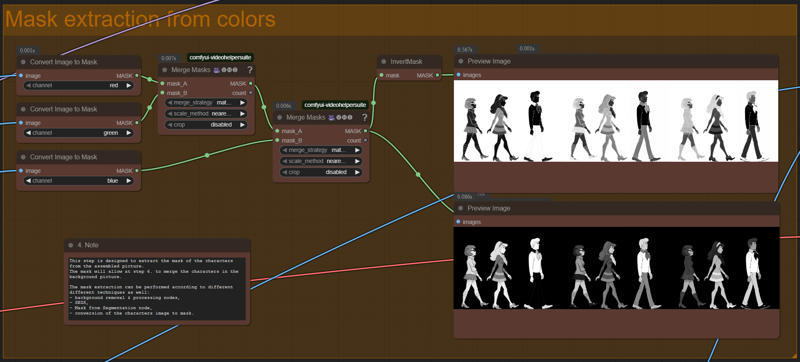This screenshot has width=800, height=362.
Task: Click image input socket of blue channel node
Action: [x=21, y=171]
